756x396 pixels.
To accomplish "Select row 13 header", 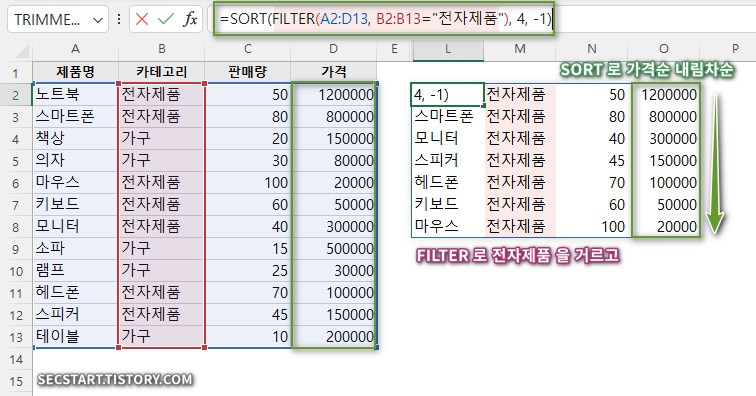I will tap(16, 337).
